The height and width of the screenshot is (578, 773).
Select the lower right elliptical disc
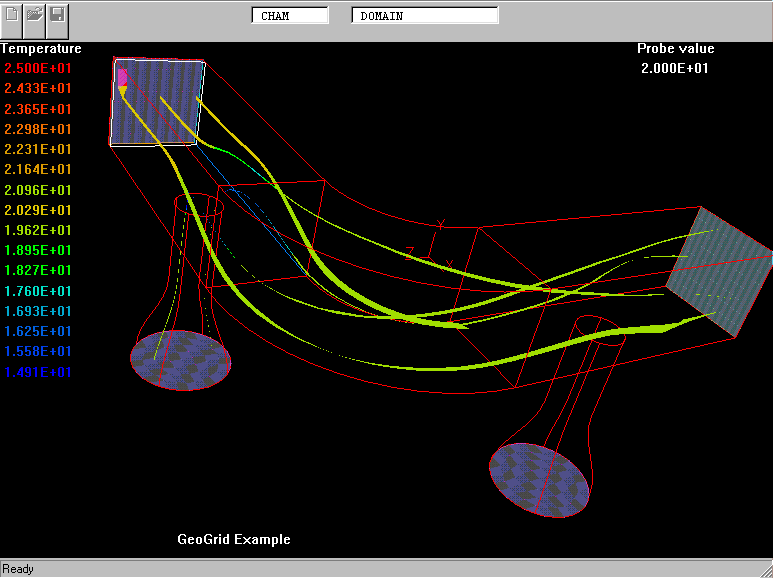pos(541,480)
